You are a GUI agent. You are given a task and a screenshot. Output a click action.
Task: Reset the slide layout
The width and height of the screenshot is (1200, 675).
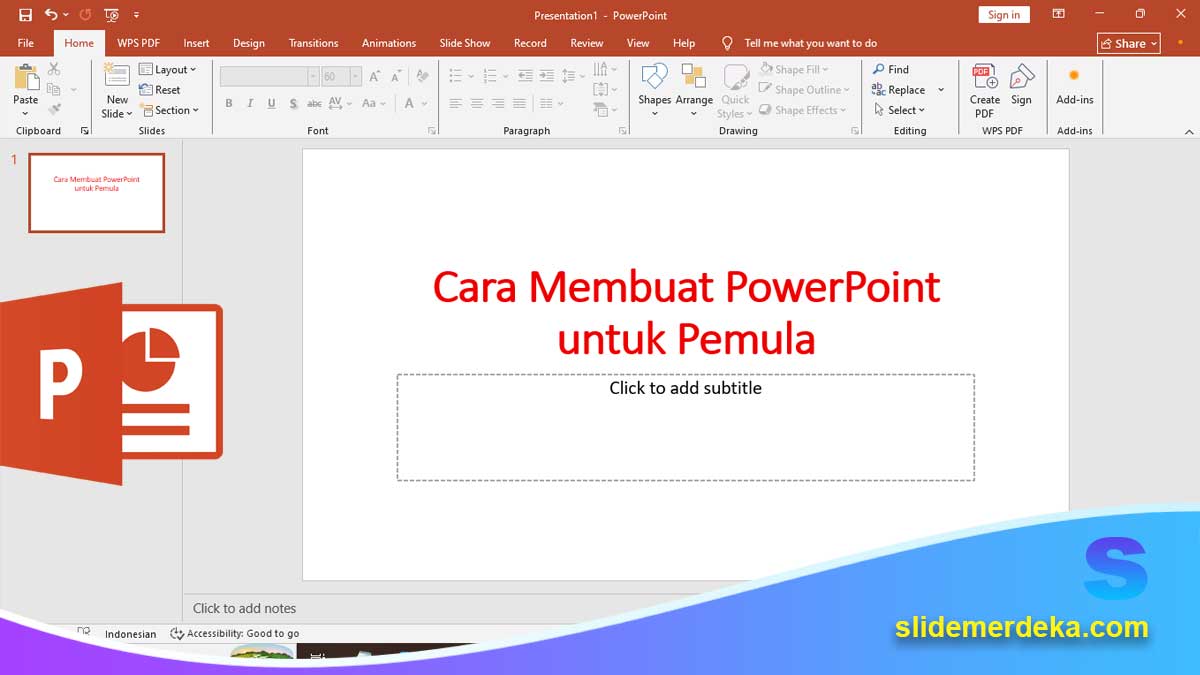(160, 90)
